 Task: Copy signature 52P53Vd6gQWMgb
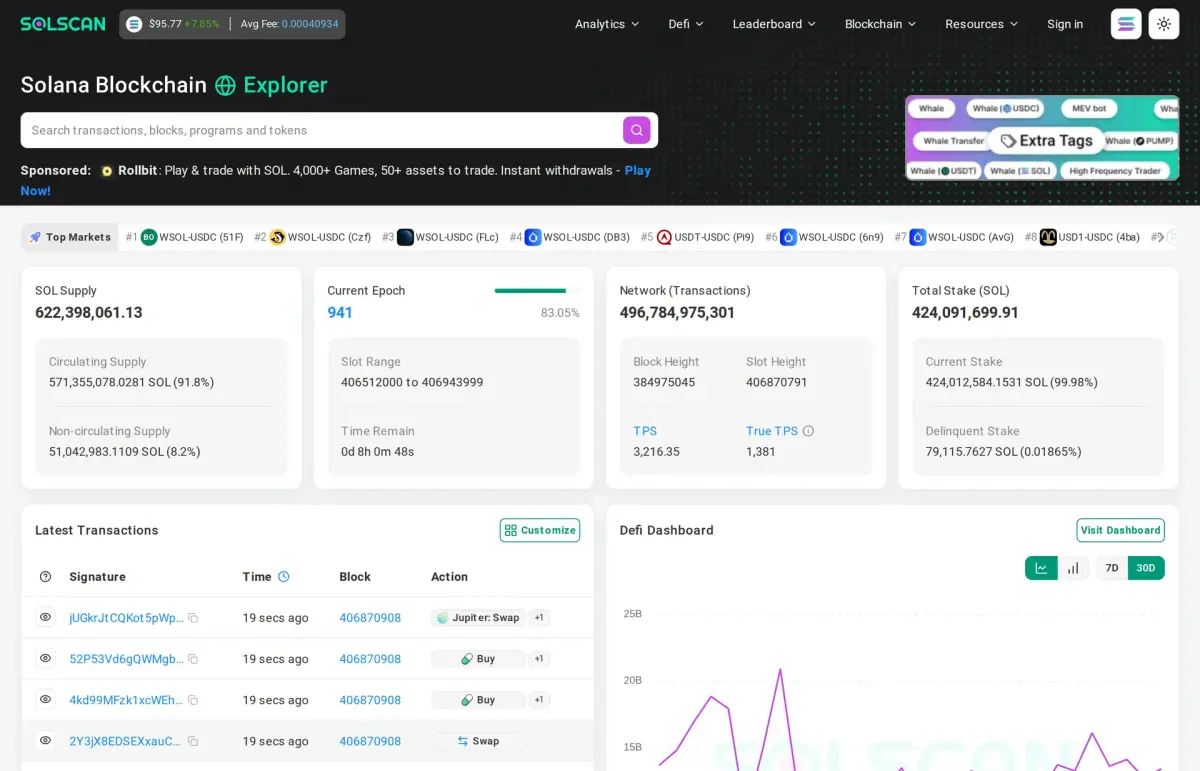(193, 659)
